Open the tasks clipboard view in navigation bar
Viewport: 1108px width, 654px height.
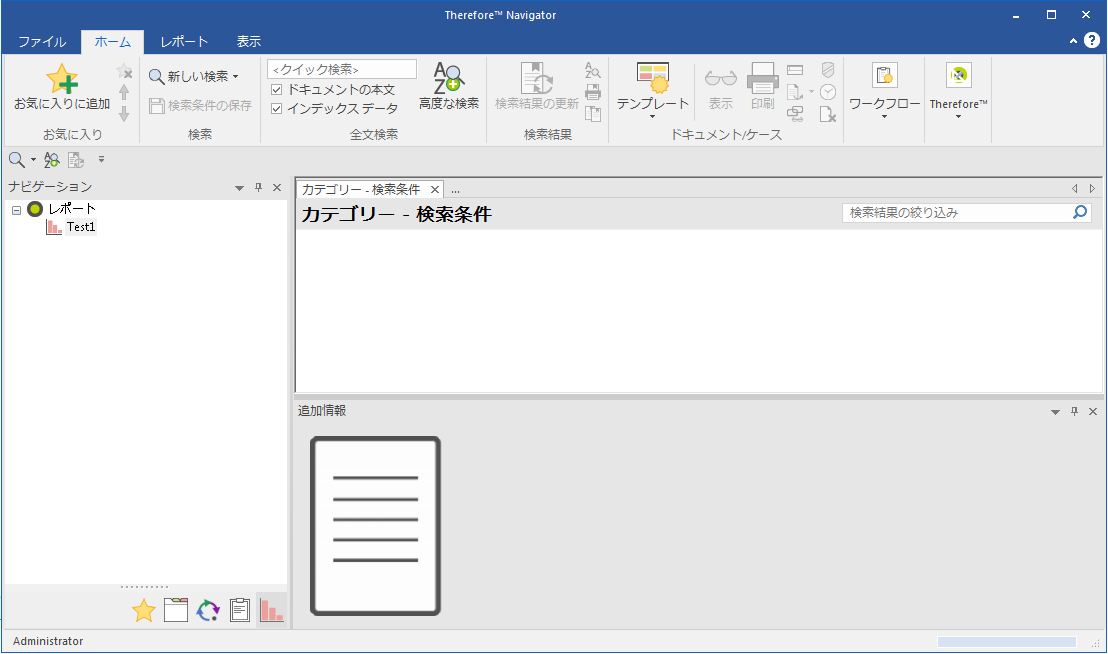click(x=240, y=610)
